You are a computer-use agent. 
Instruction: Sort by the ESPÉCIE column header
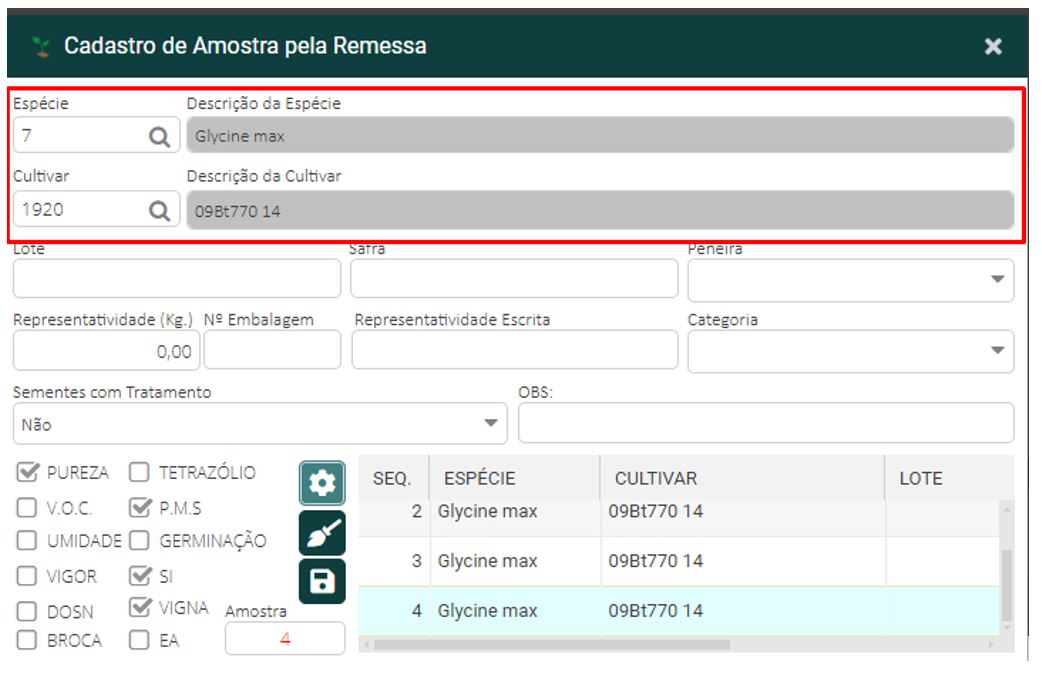click(x=480, y=479)
